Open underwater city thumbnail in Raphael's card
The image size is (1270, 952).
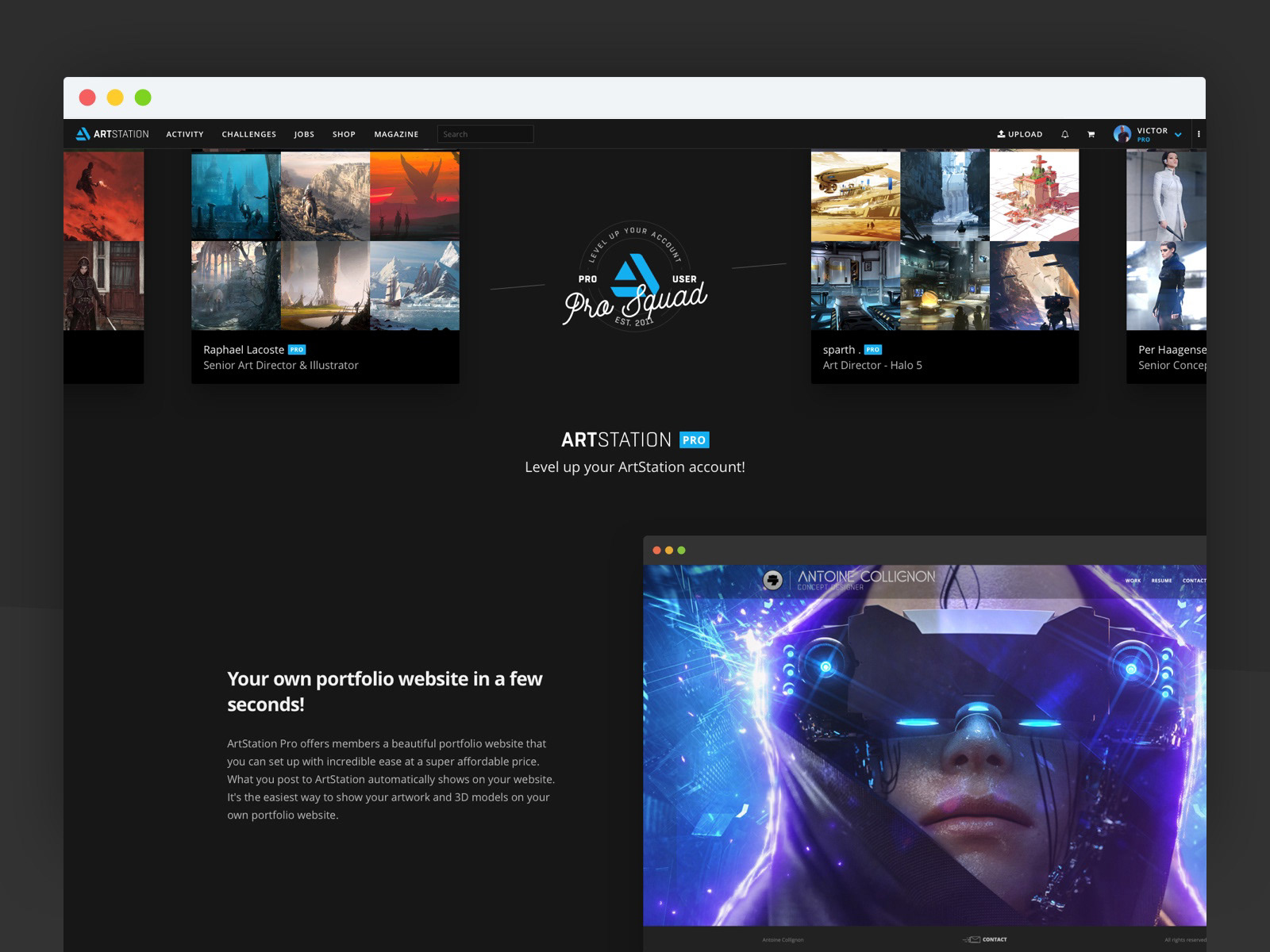click(236, 196)
